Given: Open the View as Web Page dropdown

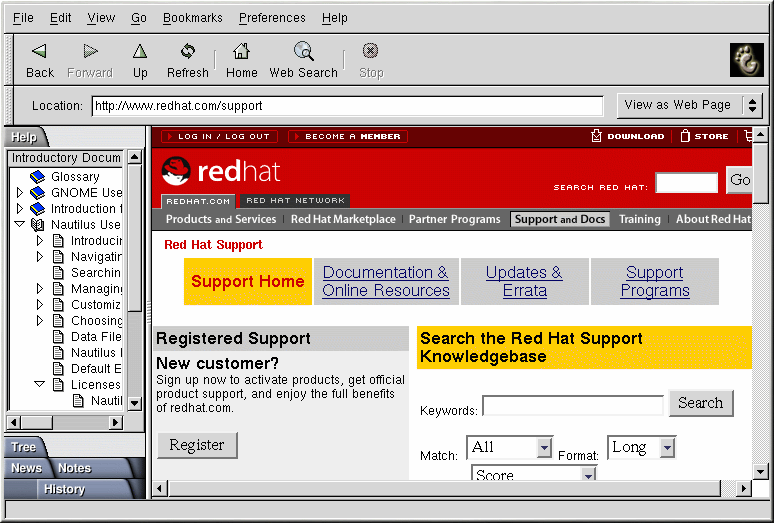Looking at the screenshot, I should tap(692, 105).
